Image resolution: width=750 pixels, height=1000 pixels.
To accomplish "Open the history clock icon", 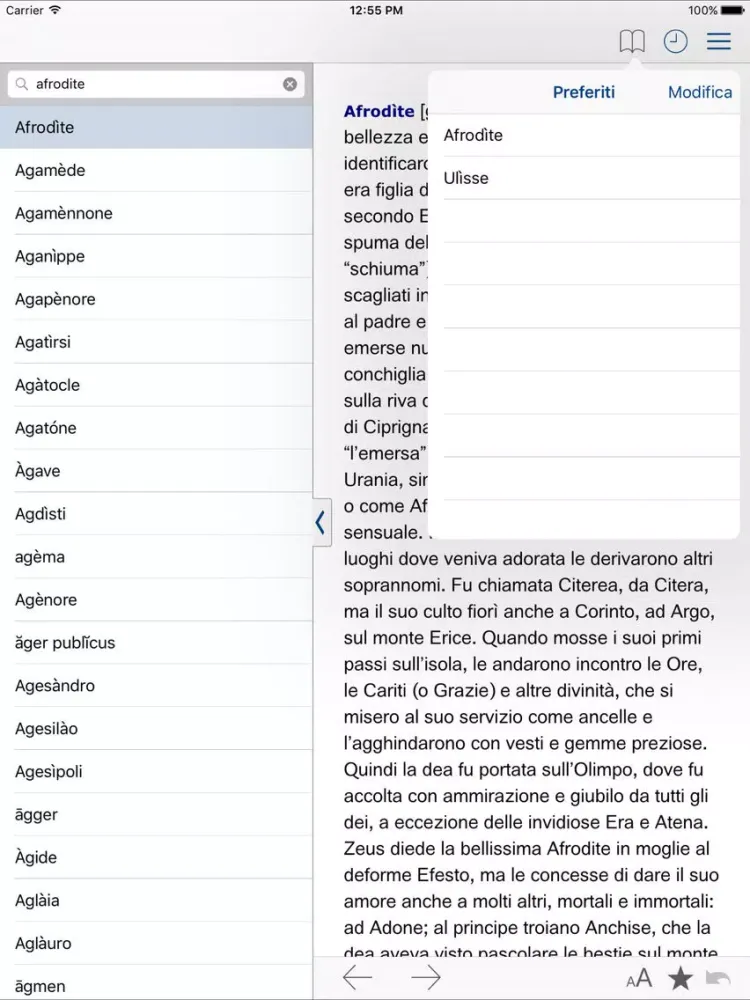I will point(676,41).
